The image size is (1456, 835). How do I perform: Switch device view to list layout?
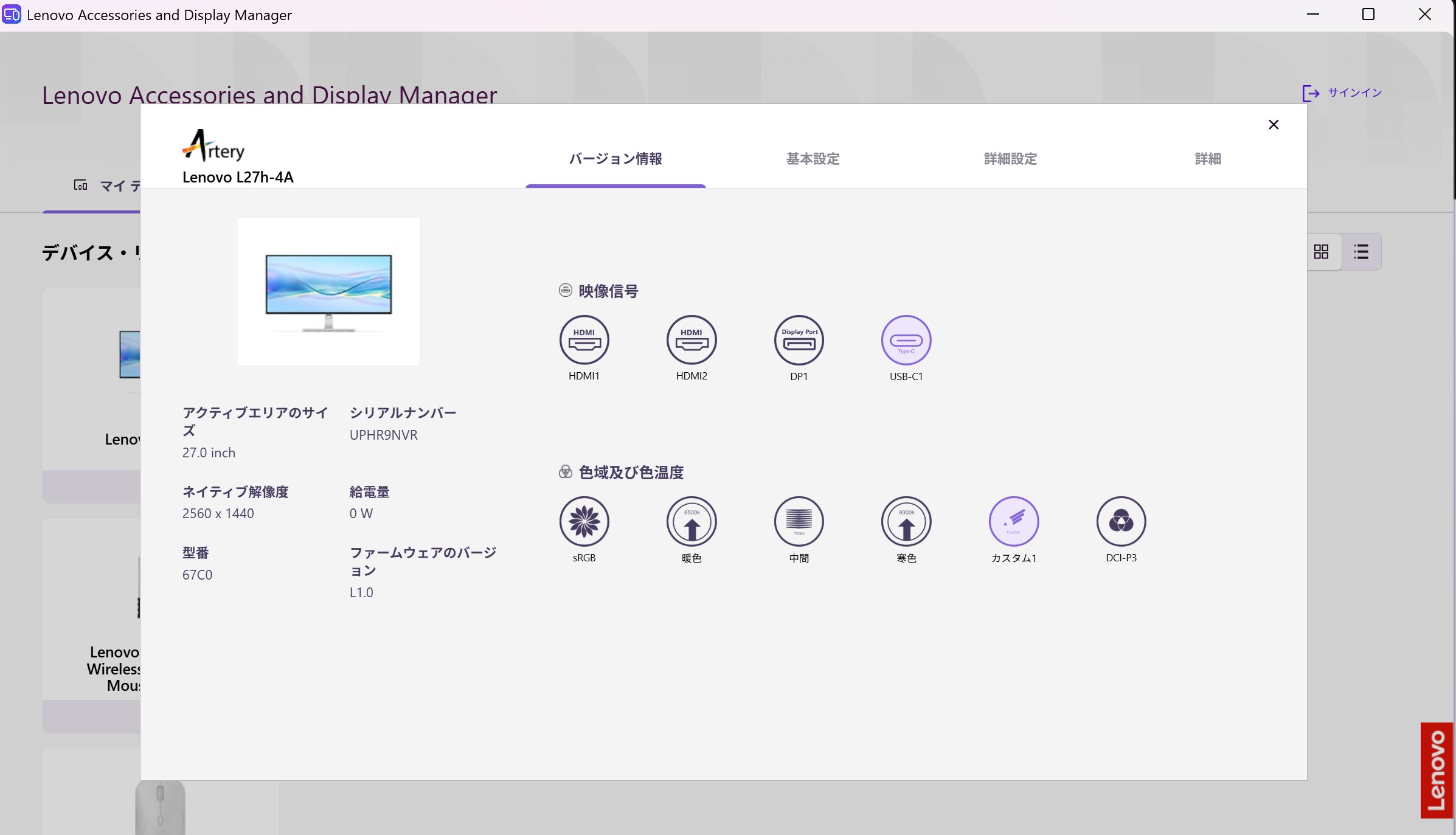[x=1361, y=251]
